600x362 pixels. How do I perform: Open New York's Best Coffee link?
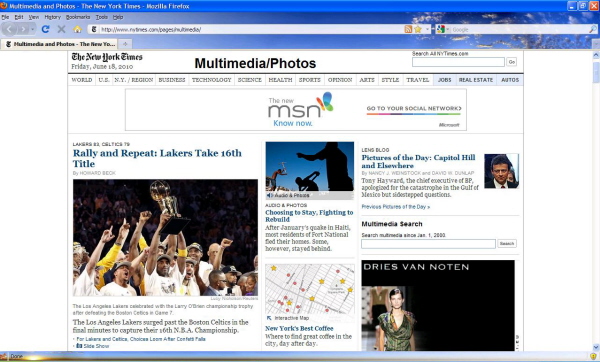click(299, 328)
